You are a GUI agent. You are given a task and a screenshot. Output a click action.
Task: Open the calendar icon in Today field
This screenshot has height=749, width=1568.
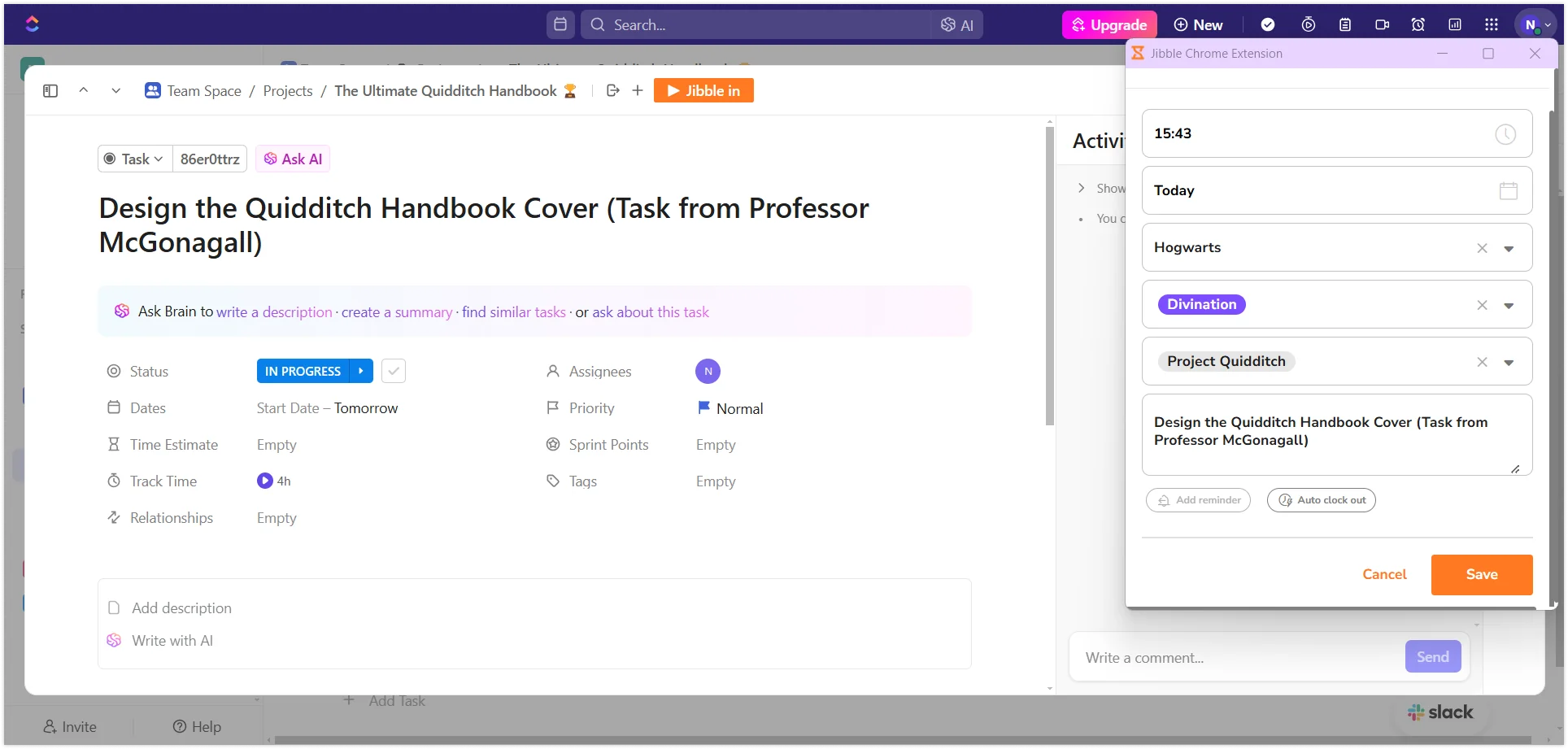(1509, 191)
